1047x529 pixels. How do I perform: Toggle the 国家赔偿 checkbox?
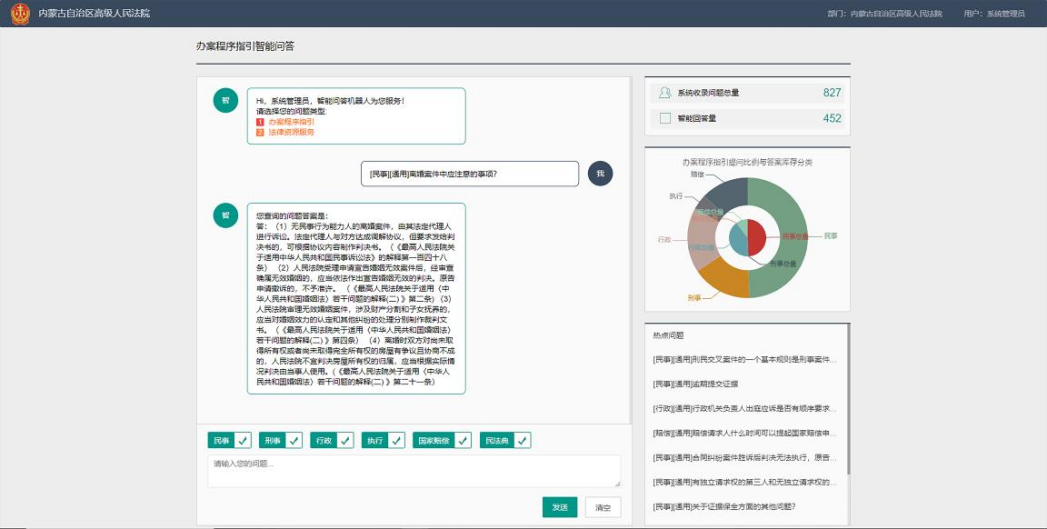tap(462, 440)
